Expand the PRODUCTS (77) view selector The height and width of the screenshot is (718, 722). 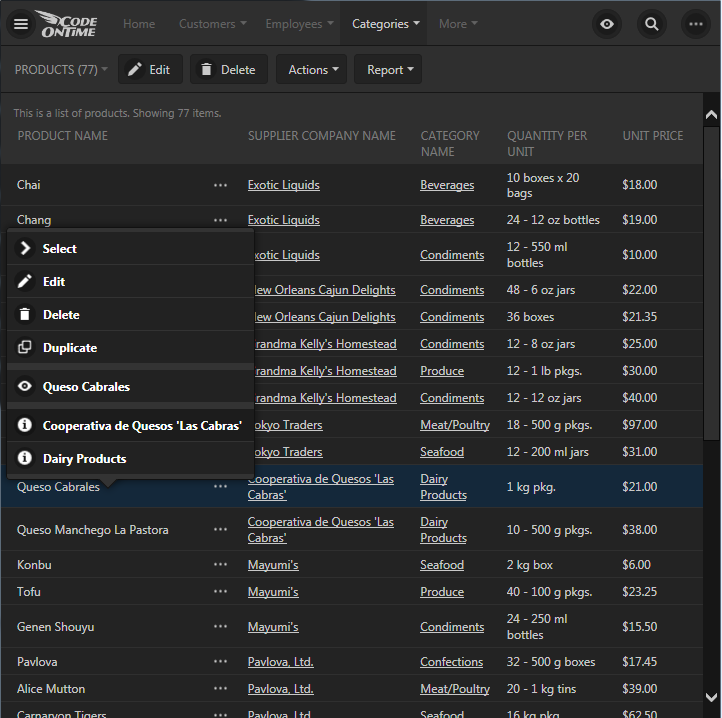tap(61, 70)
